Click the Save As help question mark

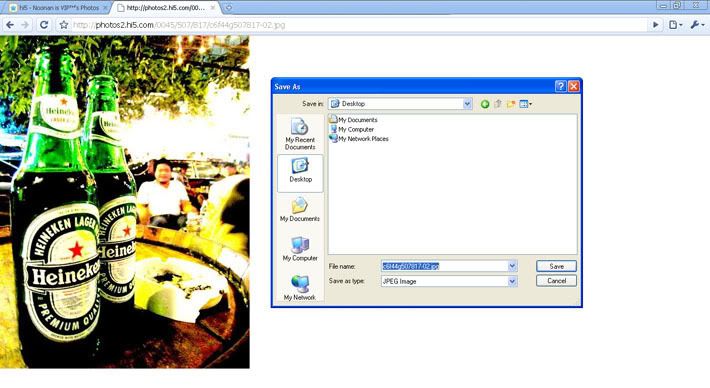point(561,86)
